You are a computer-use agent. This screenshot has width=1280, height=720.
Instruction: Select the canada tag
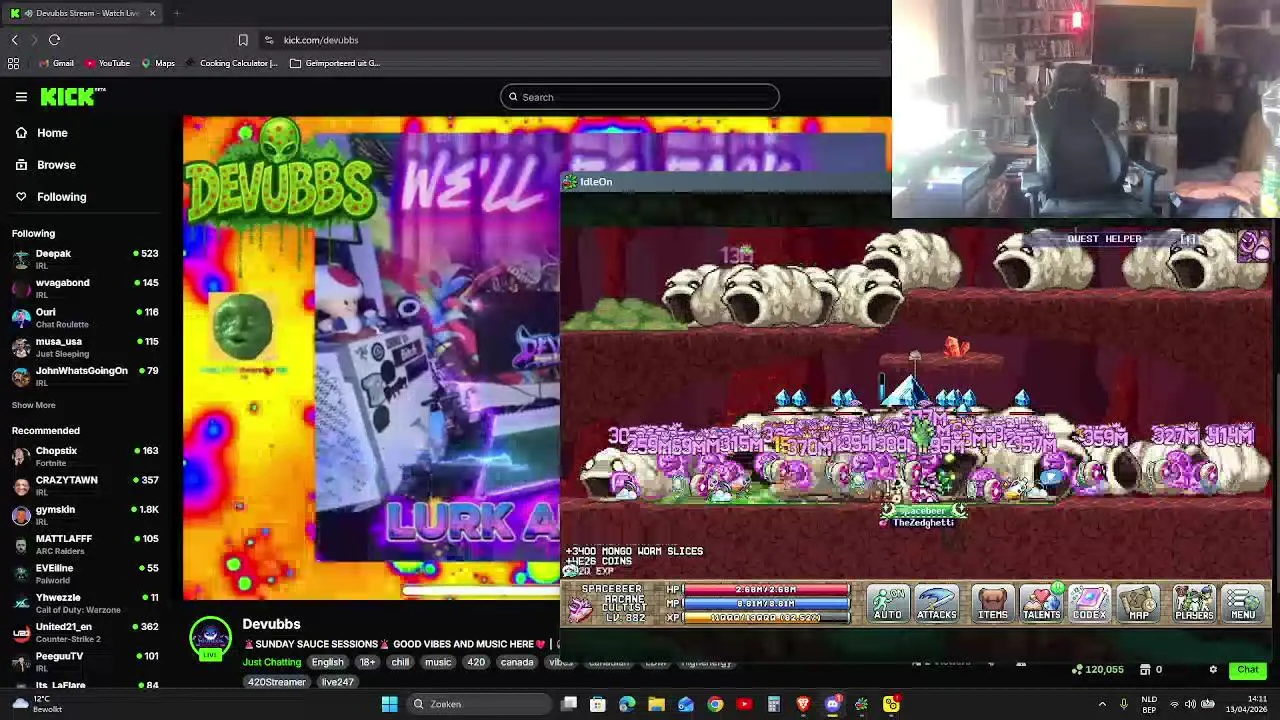click(x=517, y=662)
